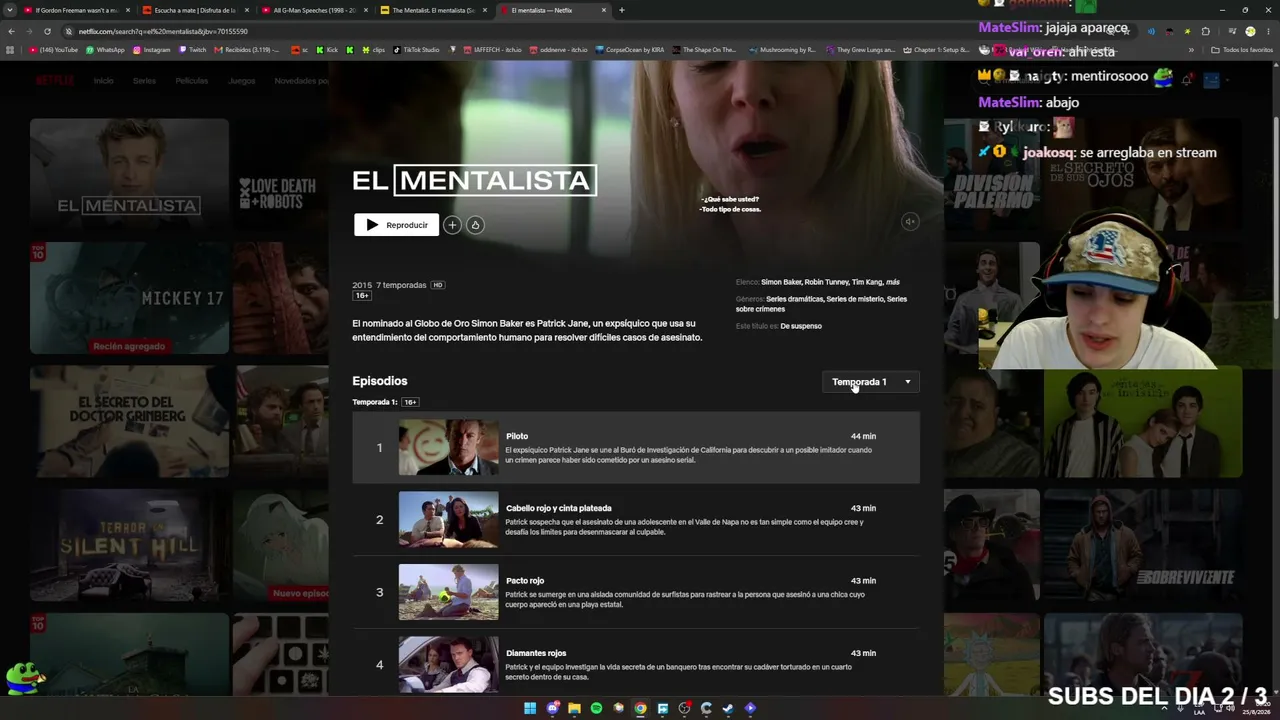Open Spotify from the taskbar
The width and height of the screenshot is (1280, 720).
[596, 708]
